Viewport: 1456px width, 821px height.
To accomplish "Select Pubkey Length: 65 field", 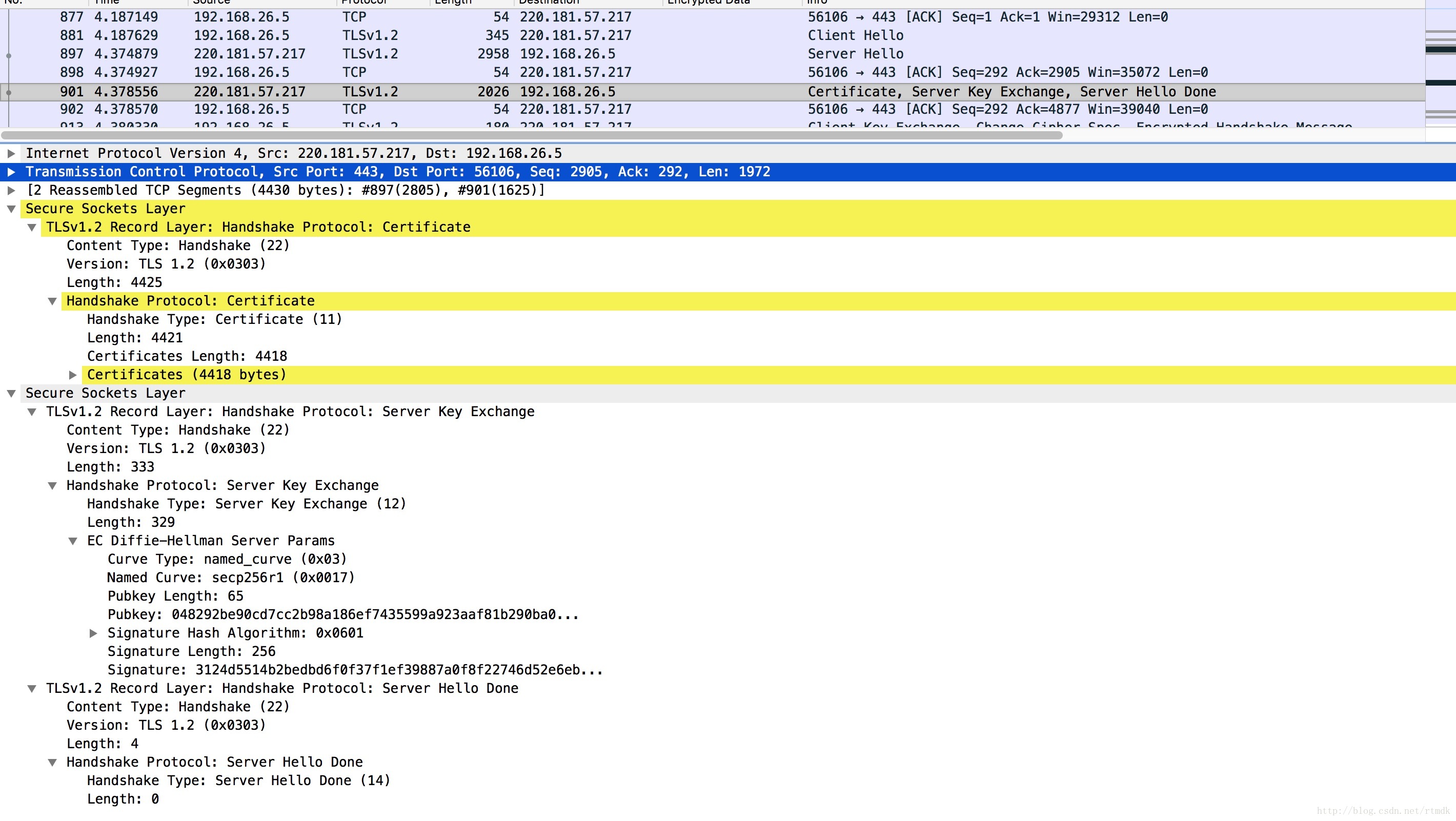I will (175, 597).
